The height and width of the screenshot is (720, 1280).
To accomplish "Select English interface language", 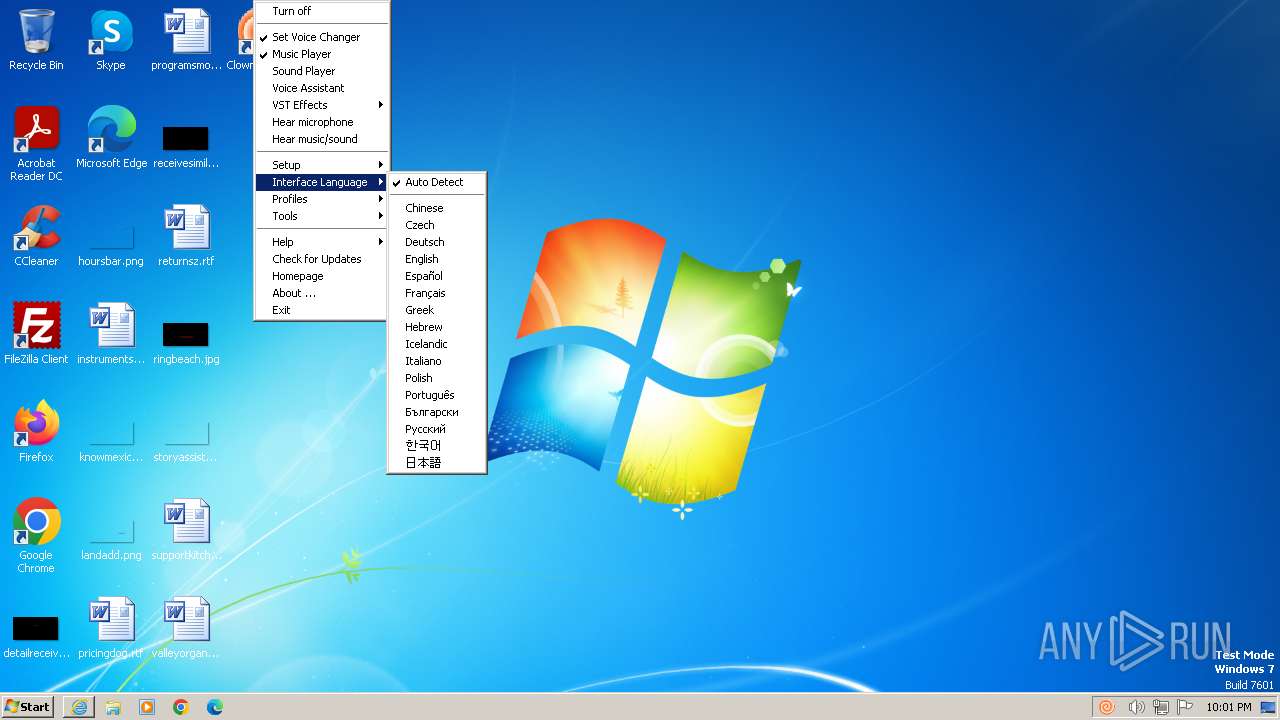I will coord(437,259).
